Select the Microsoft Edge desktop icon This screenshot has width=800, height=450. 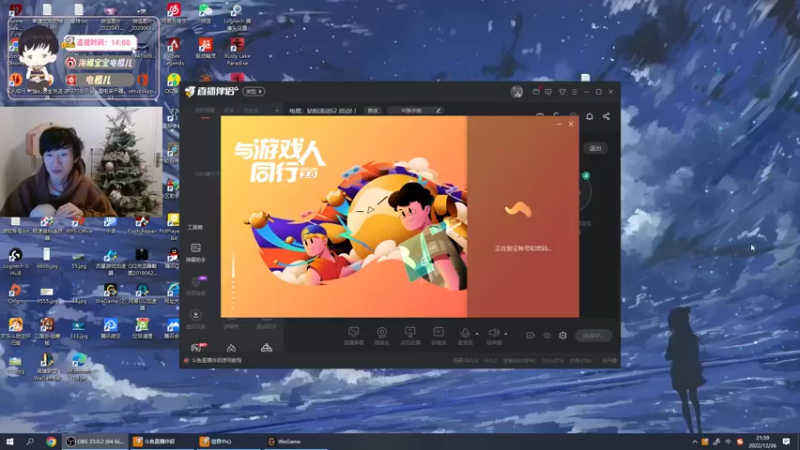point(79,367)
